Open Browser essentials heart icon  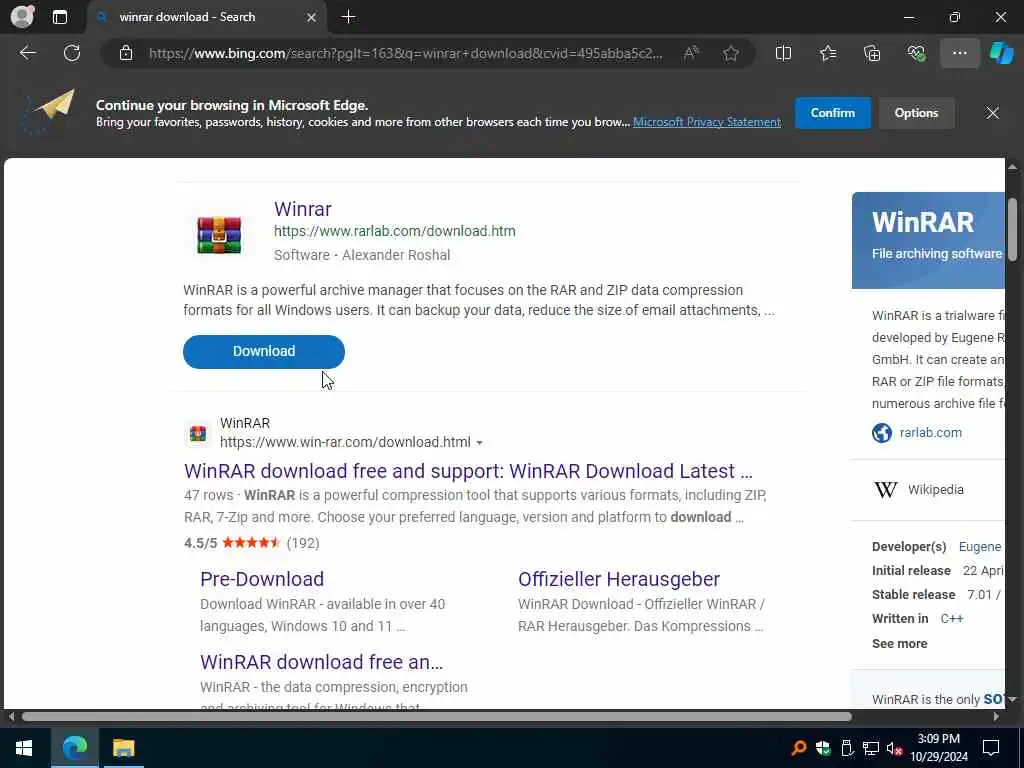(916, 53)
